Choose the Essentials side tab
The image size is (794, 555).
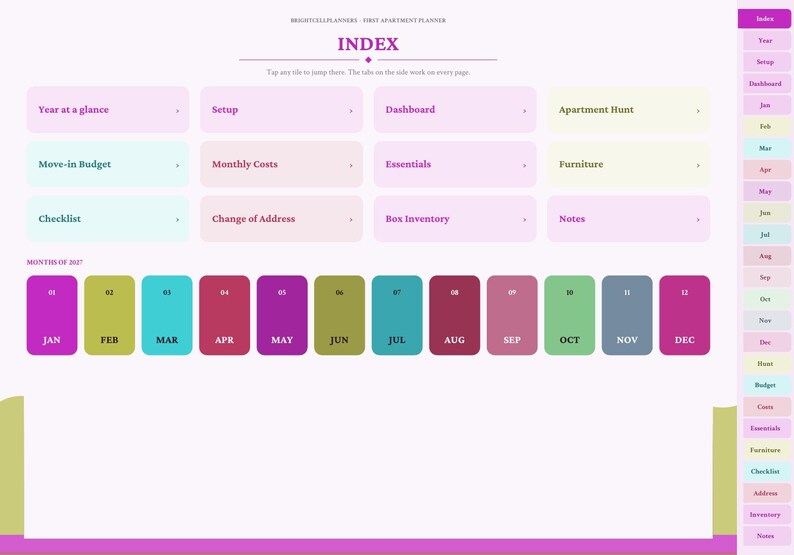tap(767, 428)
